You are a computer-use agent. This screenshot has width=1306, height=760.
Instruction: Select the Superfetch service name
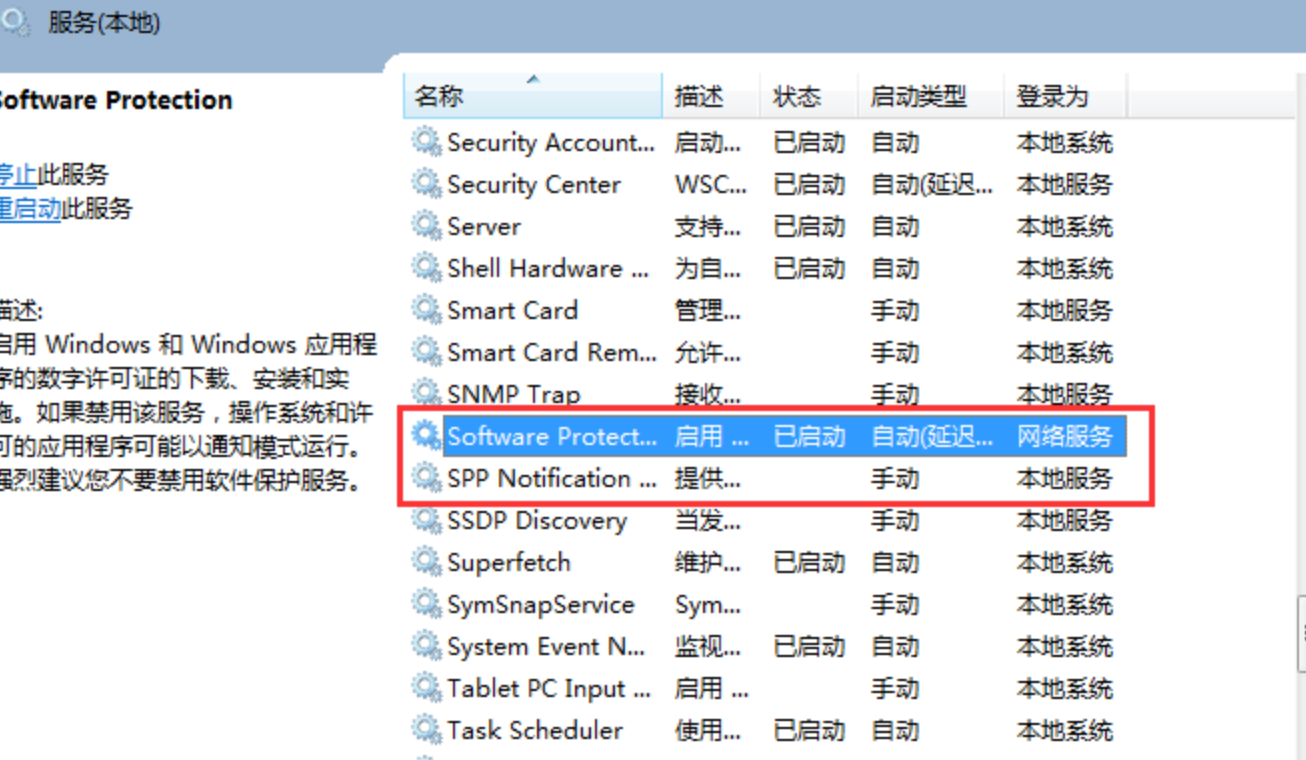508,562
